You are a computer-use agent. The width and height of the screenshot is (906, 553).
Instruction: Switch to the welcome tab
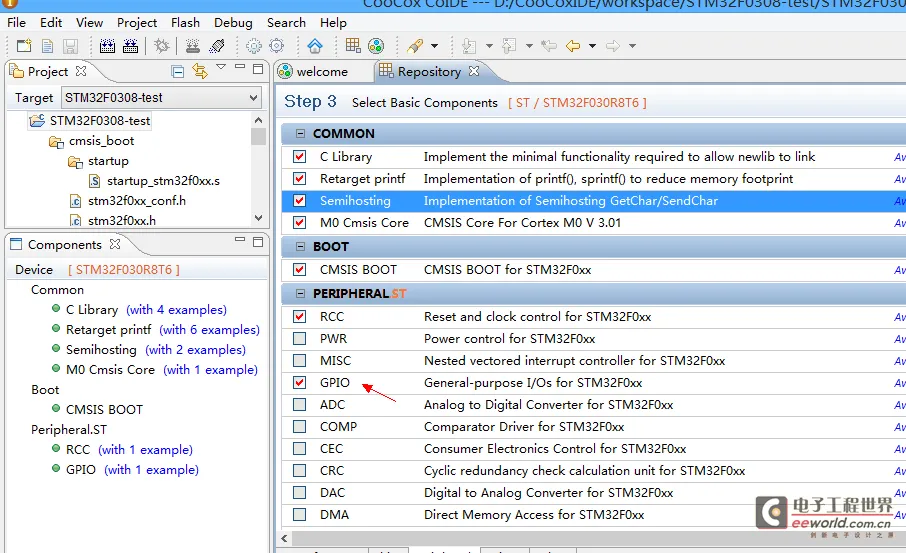pos(321,72)
